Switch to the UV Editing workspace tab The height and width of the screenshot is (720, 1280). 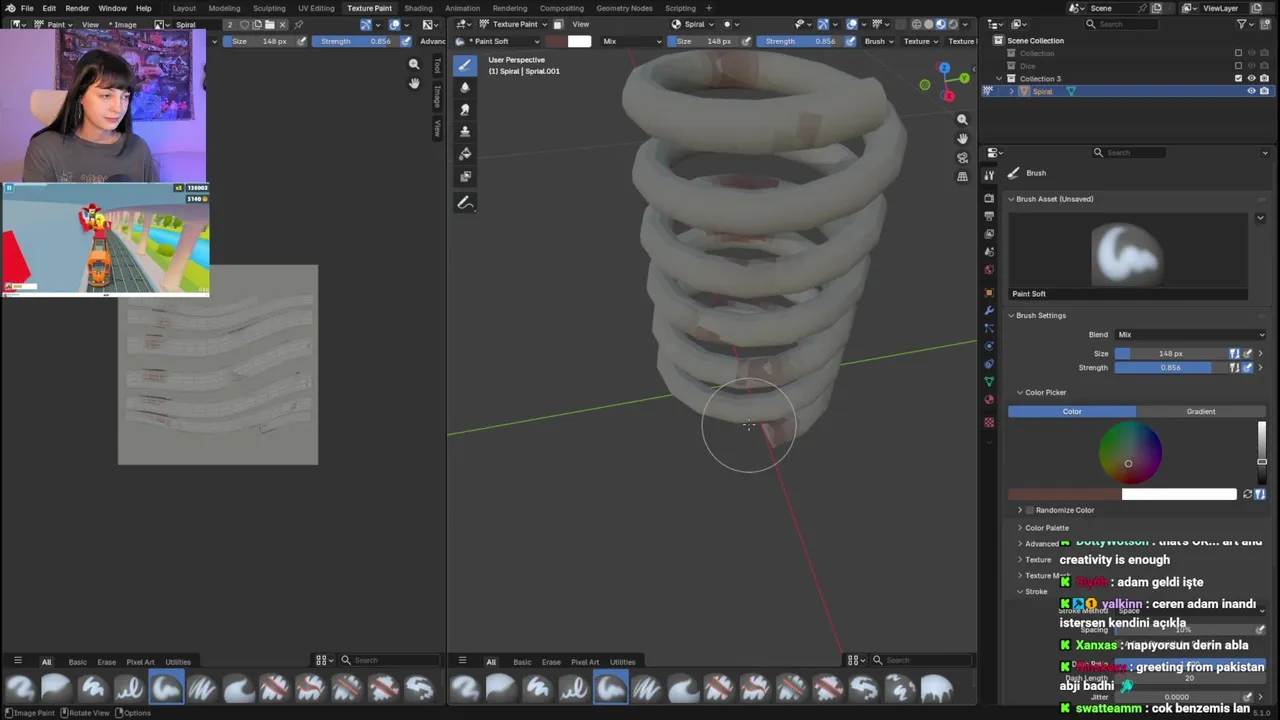[x=316, y=8]
